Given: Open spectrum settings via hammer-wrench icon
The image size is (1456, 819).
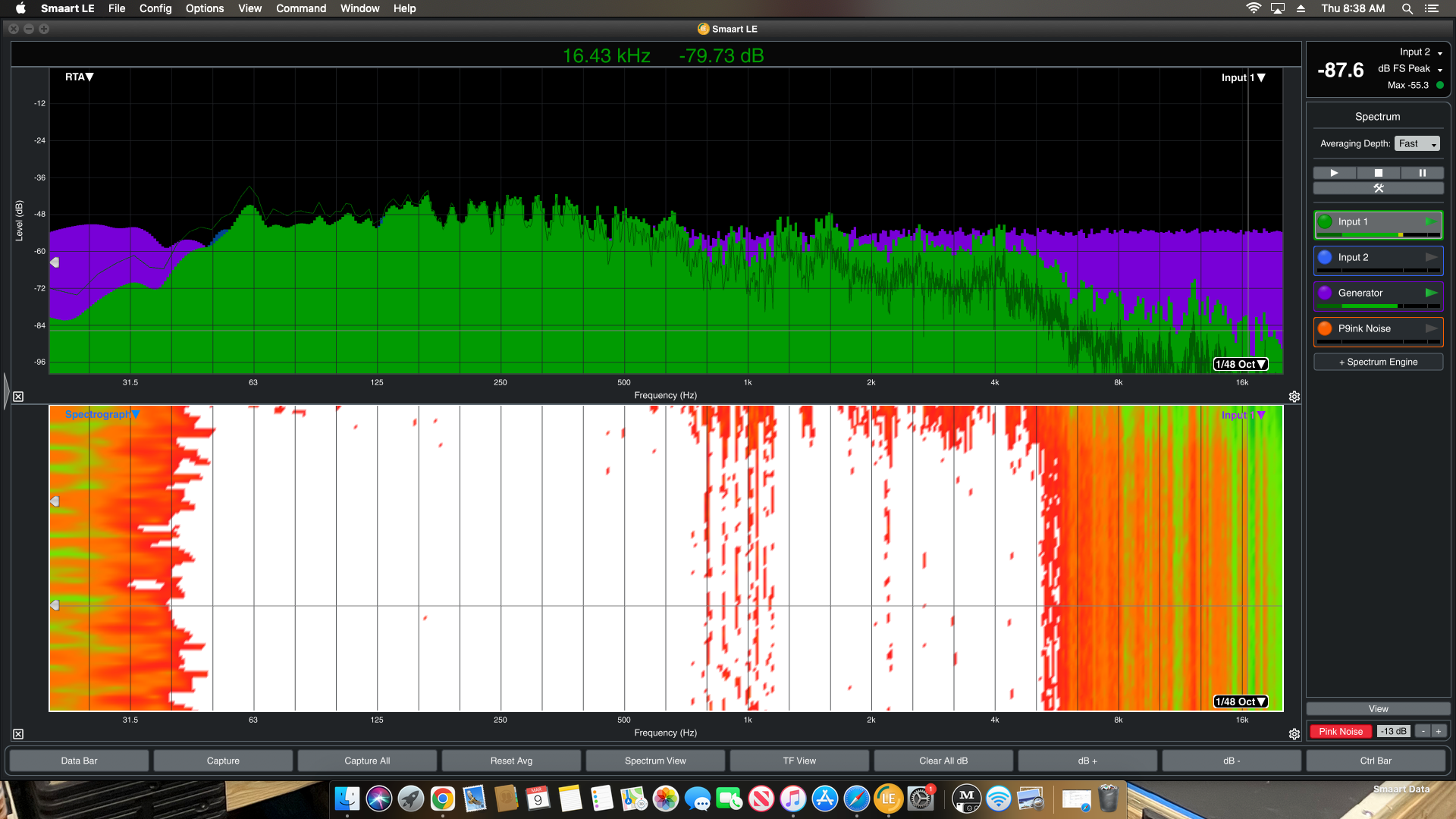Looking at the screenshot, I should [x=1379, y=188].
